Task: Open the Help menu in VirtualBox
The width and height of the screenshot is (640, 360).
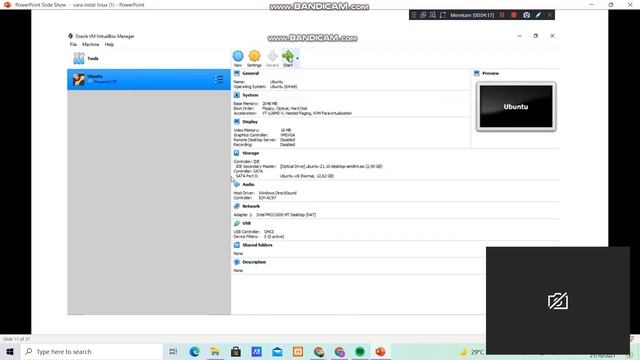Action: pos(109,44)
